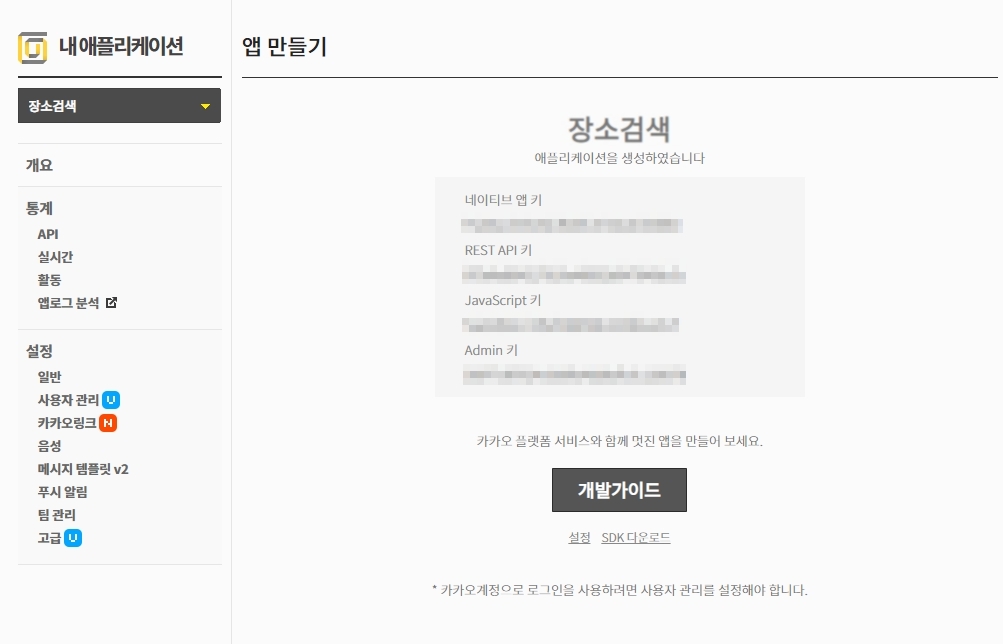Click the blue U badge next to 사용자 관리
1003x644 pixels.
coord(111,400)
